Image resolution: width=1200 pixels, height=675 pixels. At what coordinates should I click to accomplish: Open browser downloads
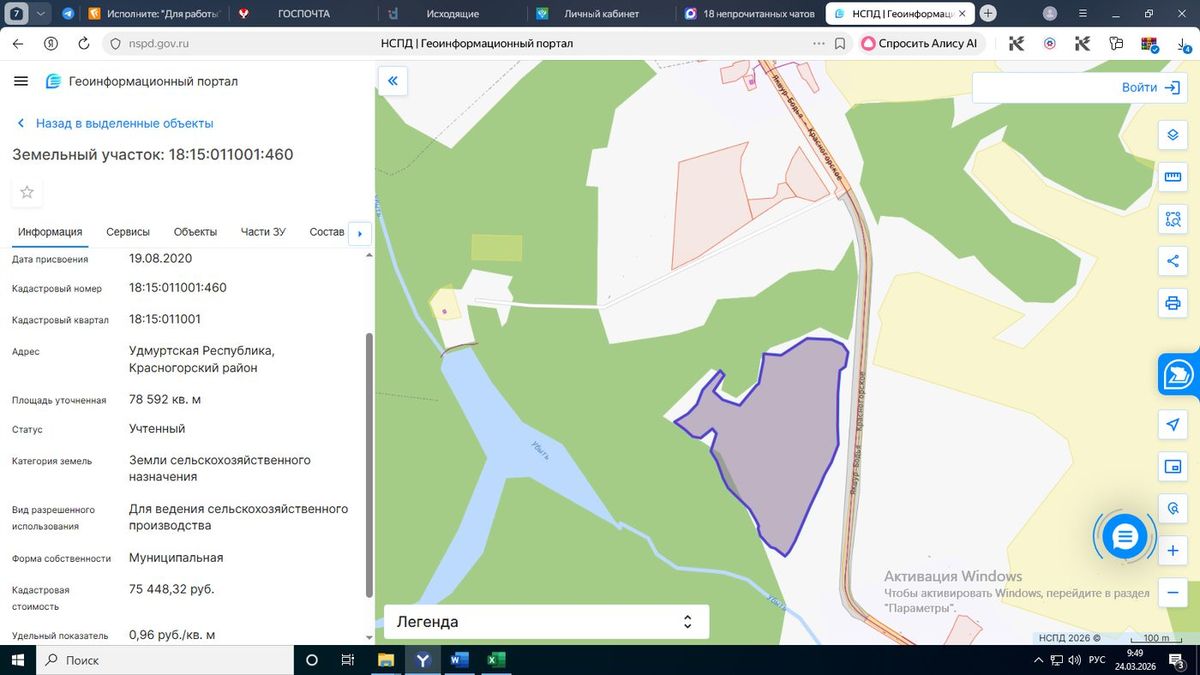click(1183, 44)
